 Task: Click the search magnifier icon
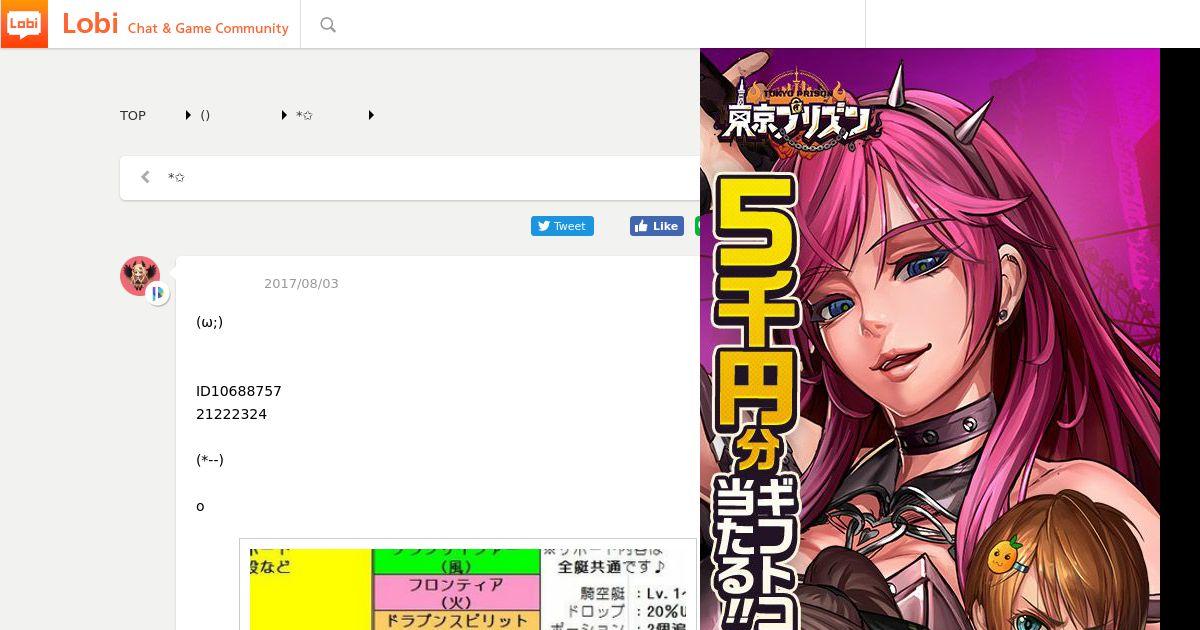[x=328, y=25]
